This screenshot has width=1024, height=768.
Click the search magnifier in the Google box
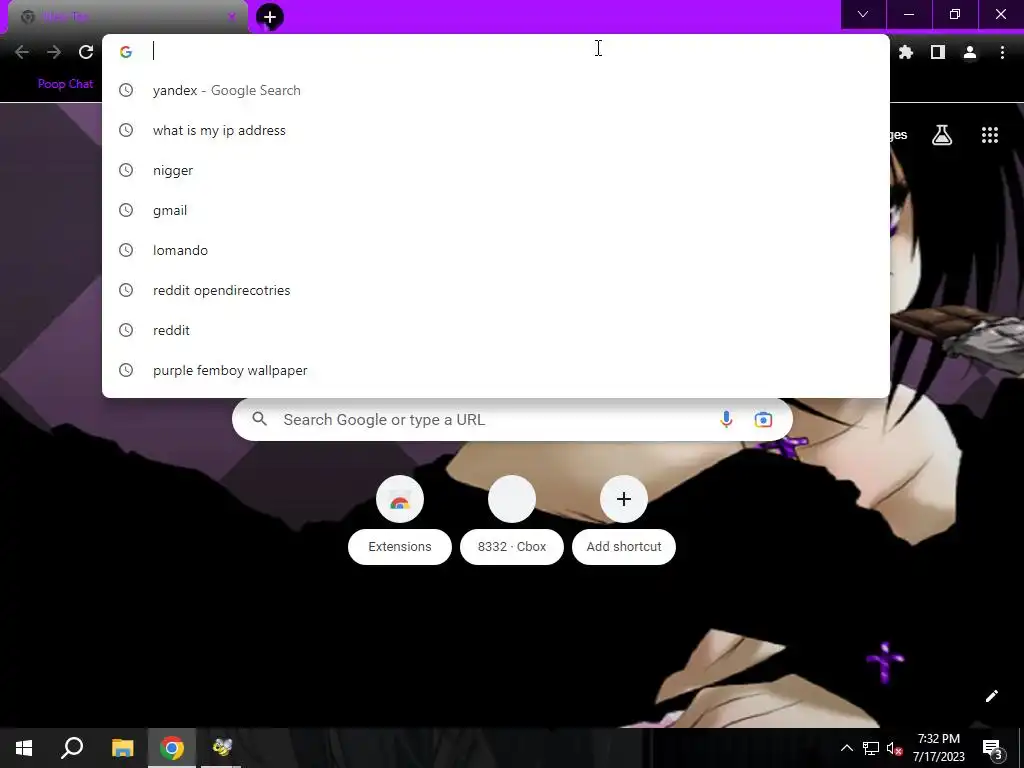(x=259, y=419)
